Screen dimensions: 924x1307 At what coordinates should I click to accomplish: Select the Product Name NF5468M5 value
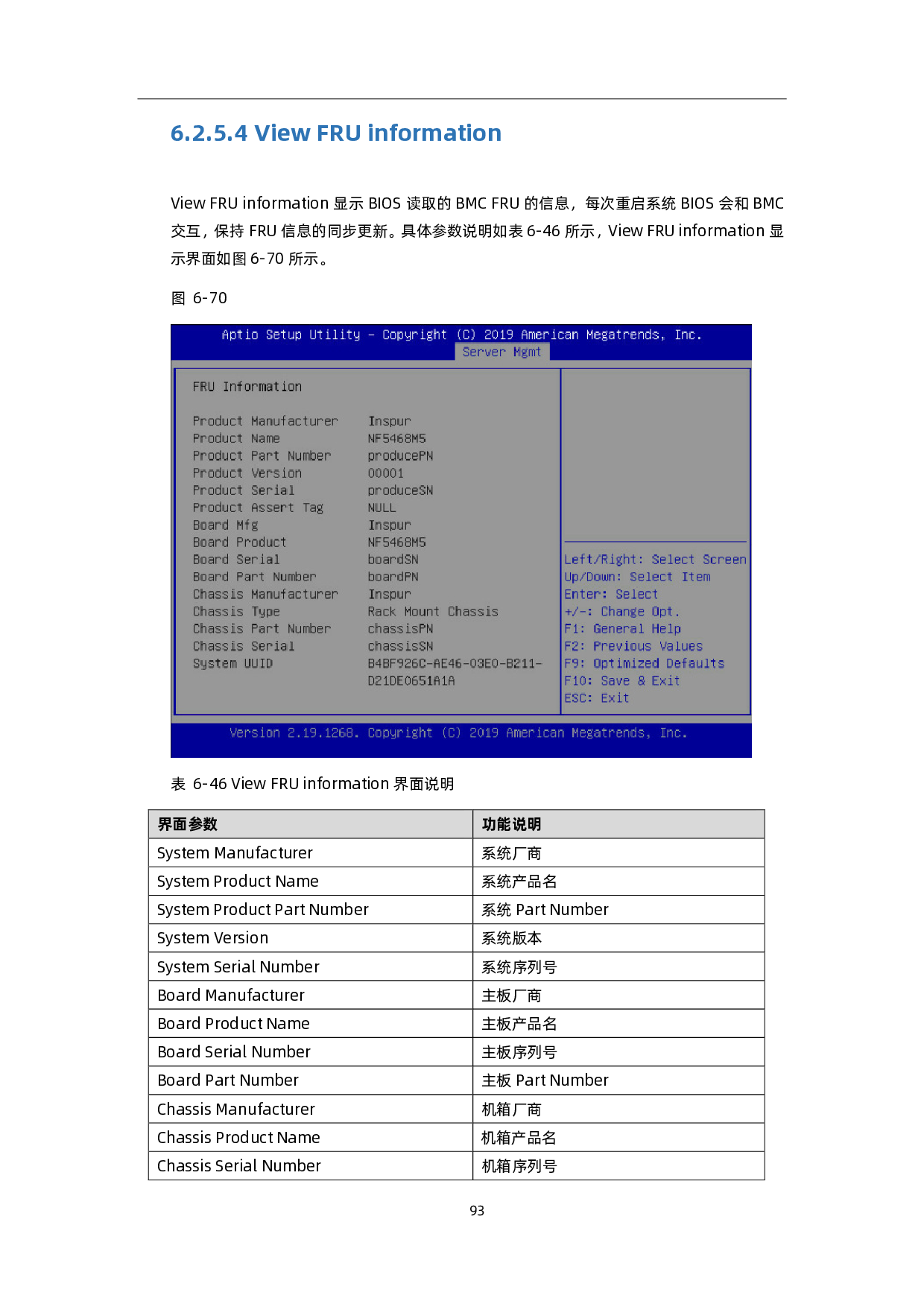coord(396,438)
